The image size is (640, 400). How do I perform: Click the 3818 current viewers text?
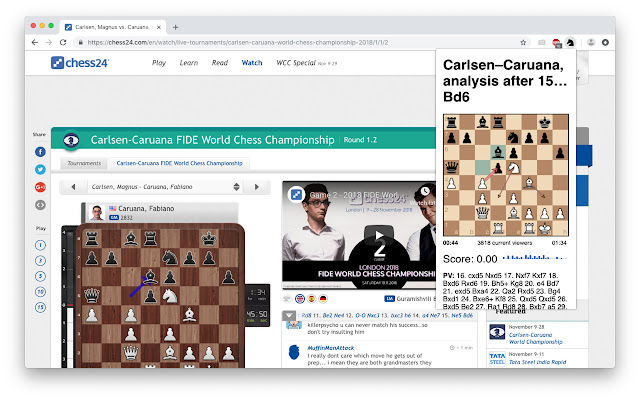pyautogui.click(x=504, y=243)
